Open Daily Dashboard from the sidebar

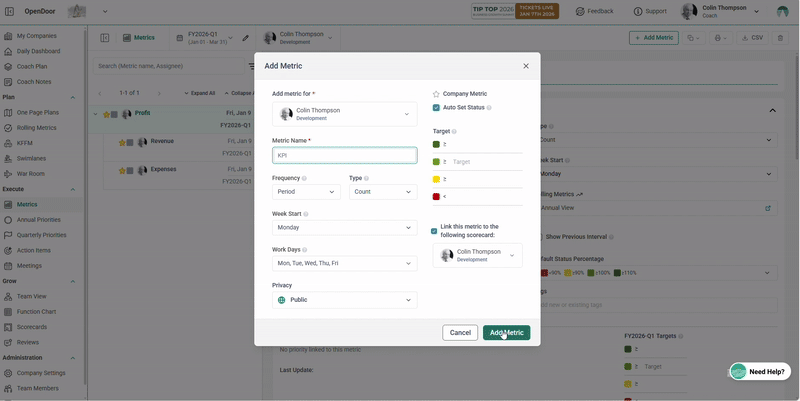pos(38,51)
